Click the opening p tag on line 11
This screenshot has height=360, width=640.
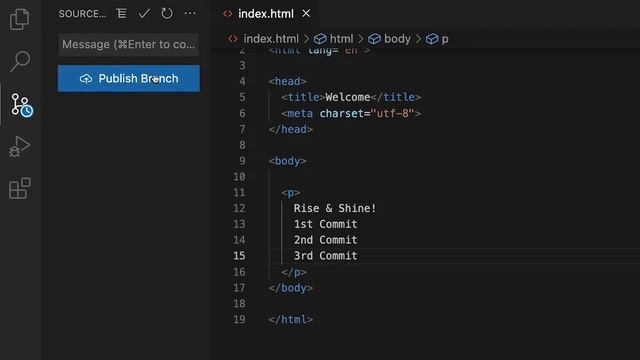point(291,192)
